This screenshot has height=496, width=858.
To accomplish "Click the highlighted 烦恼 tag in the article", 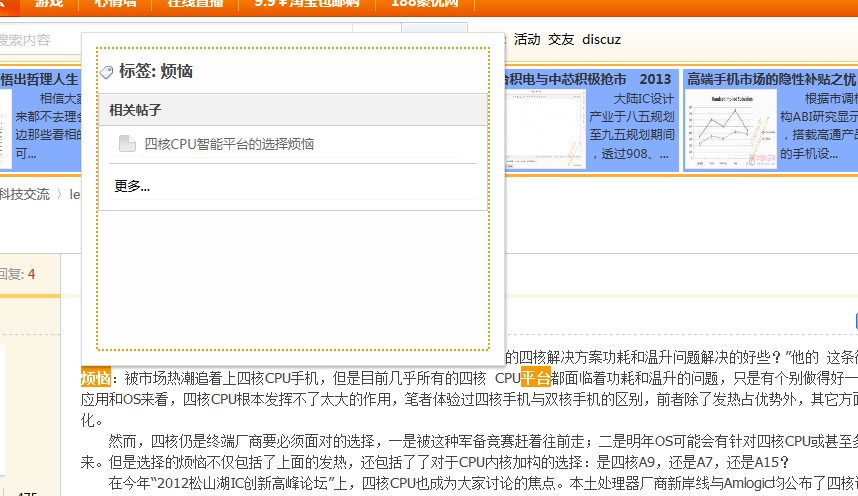I will click(96, 378).
